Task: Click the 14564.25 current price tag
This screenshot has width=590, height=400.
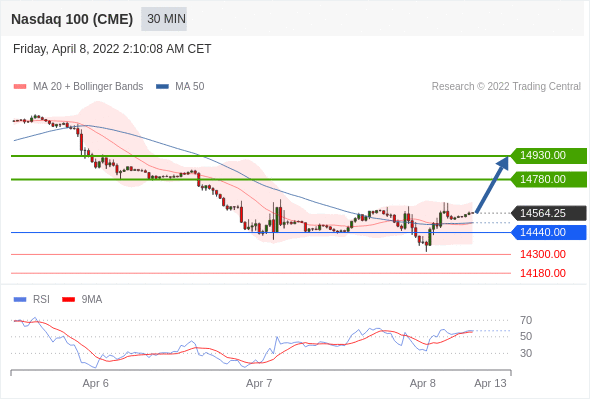Action: pyautogui.click(x=549, y=213)
